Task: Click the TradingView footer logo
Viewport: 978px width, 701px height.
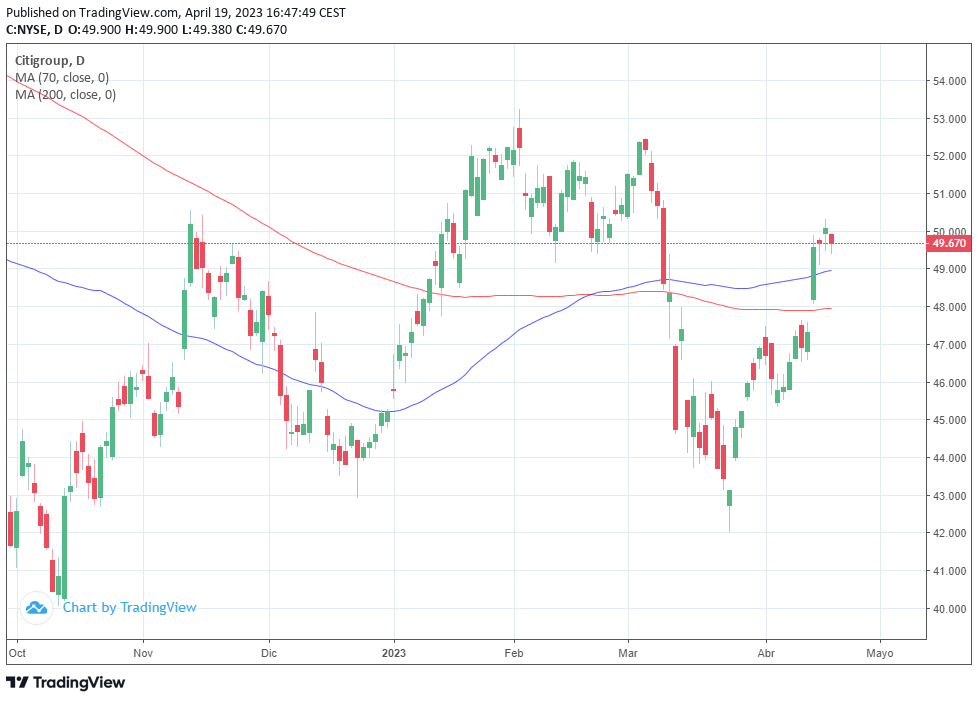Action: coord(65,682)
